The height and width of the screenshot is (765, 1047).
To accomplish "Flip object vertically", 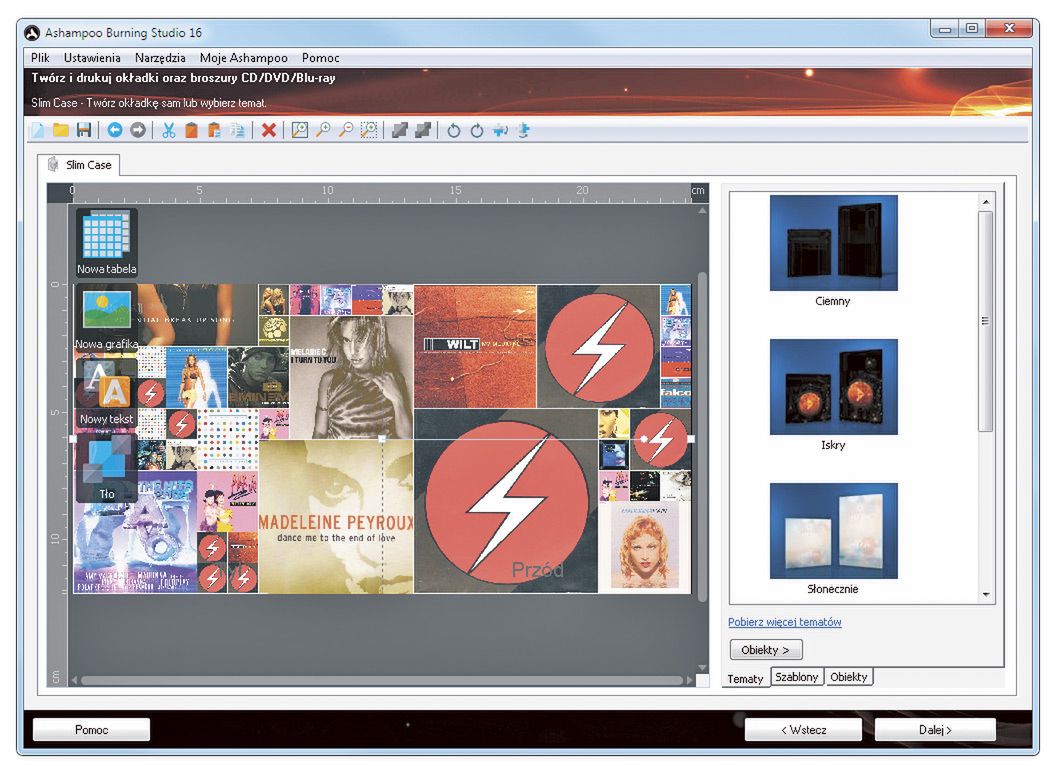I will tap(523, 130).
